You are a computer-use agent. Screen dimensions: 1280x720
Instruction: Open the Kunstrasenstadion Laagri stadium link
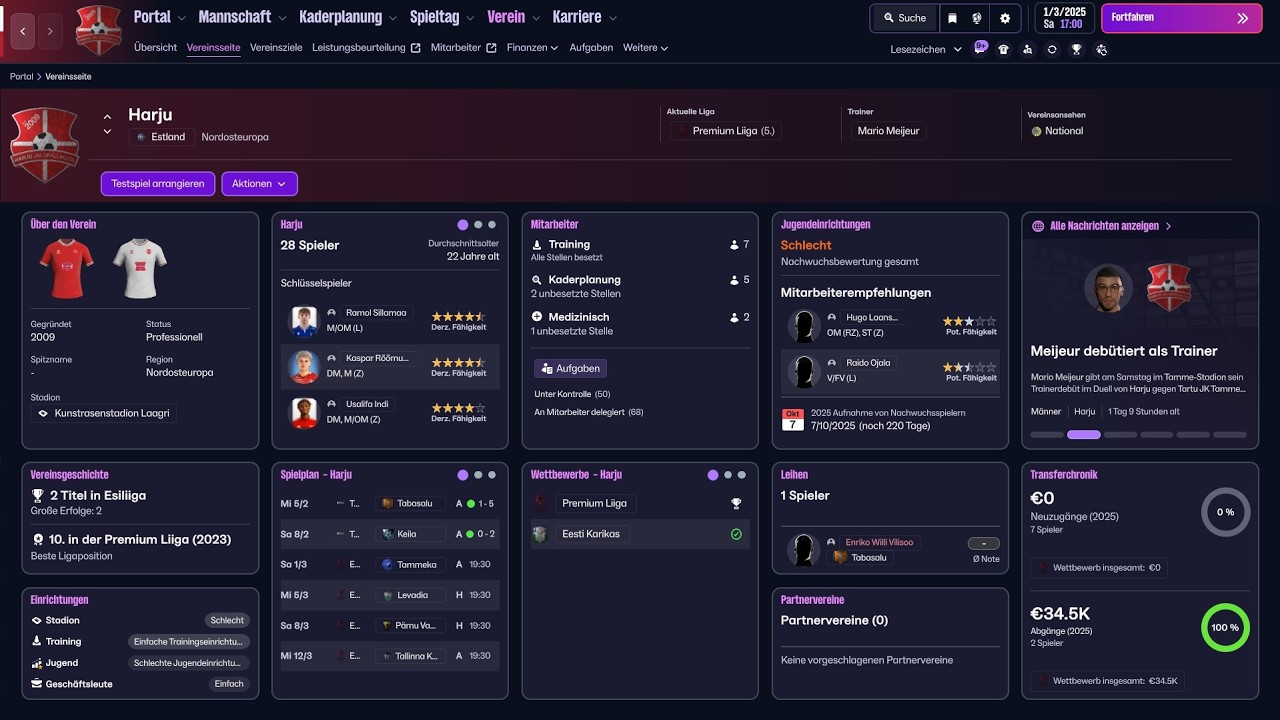(x=104, y=413)
